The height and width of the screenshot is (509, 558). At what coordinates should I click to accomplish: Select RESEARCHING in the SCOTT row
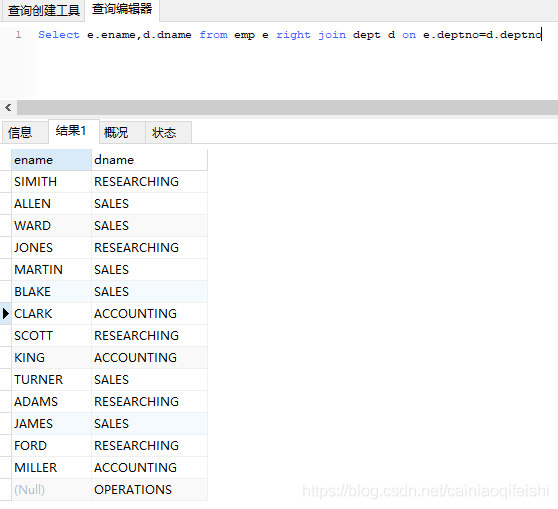click(149, 336)
